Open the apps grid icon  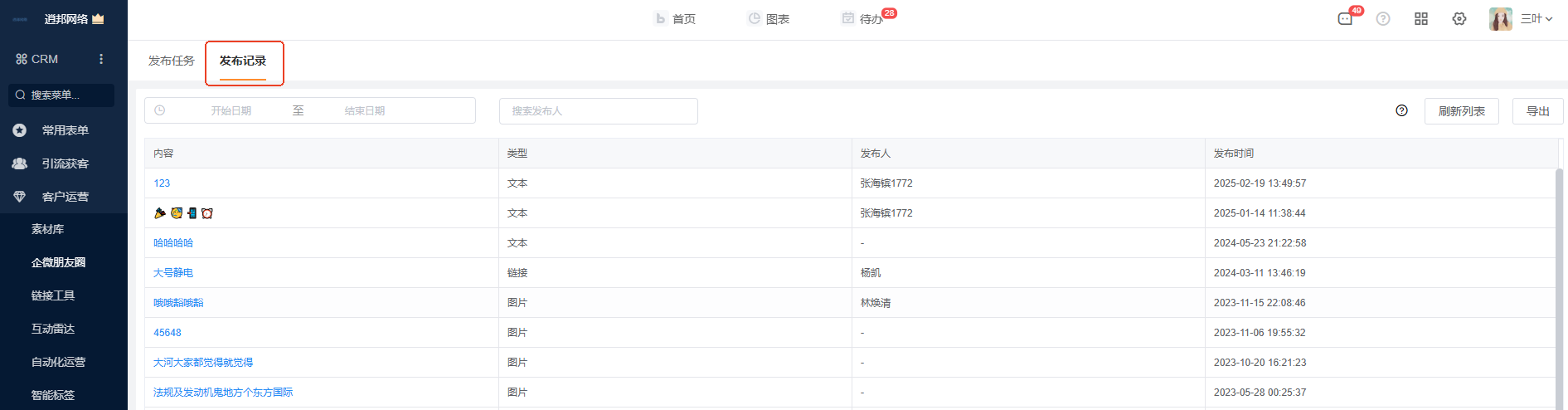pos(1421,19)
